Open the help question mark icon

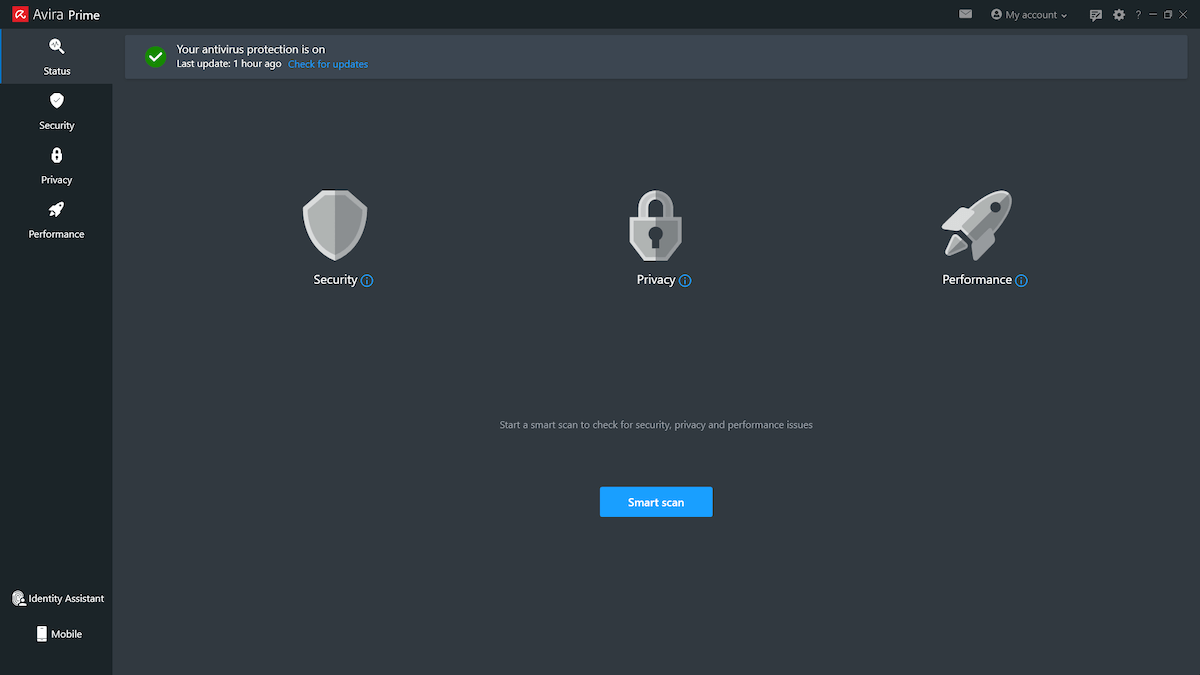click(x=1137, y=14)
